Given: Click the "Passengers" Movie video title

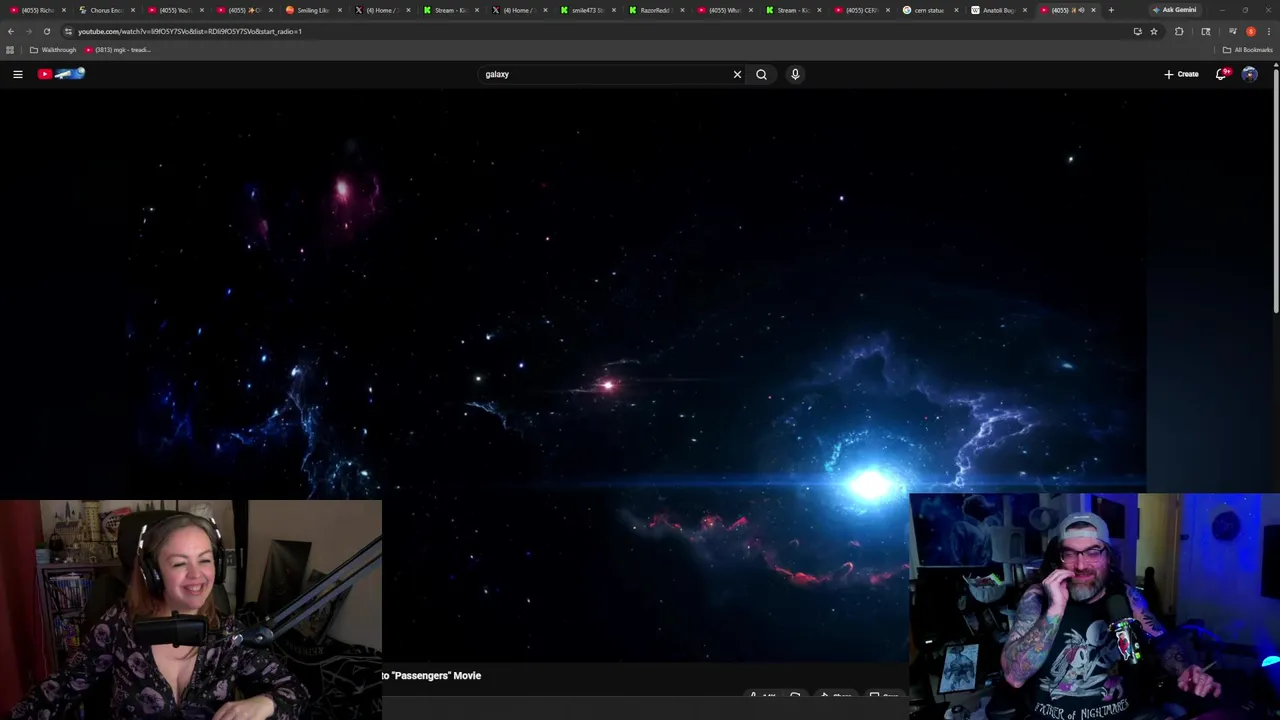Looking at the screenshot, I should point(432,676).
